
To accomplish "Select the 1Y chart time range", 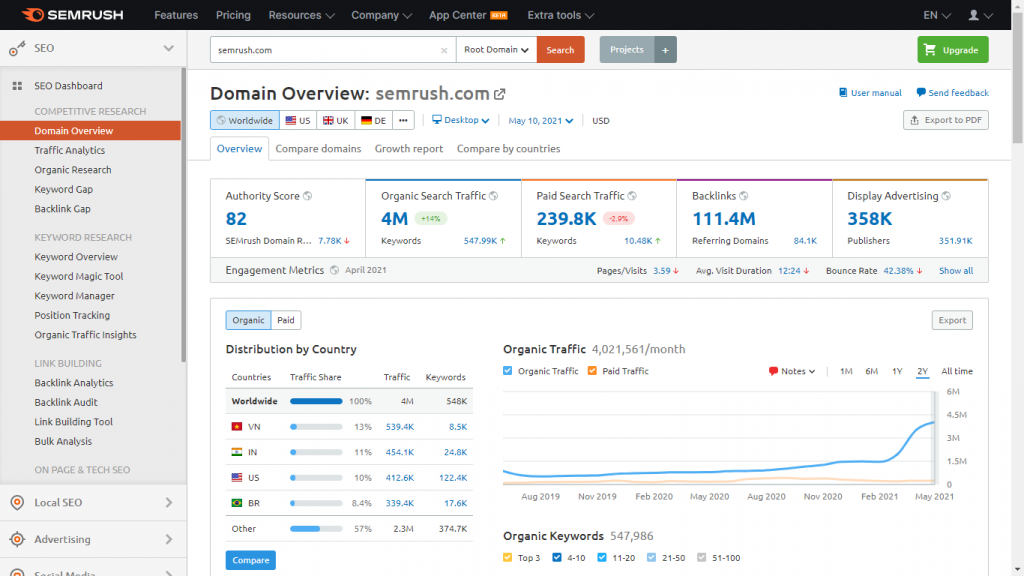I will tap(897, 371).
